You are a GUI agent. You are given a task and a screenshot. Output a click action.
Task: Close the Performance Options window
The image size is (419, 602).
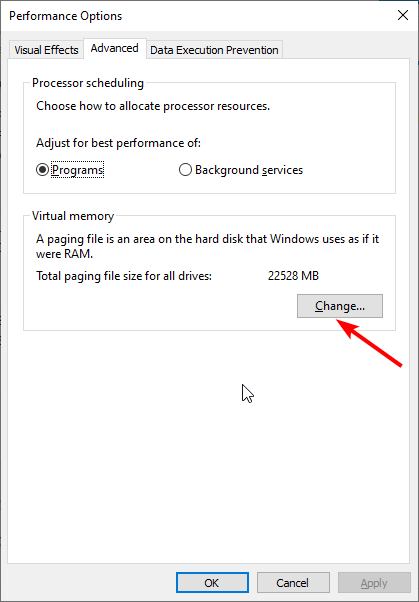coord(402,15)
